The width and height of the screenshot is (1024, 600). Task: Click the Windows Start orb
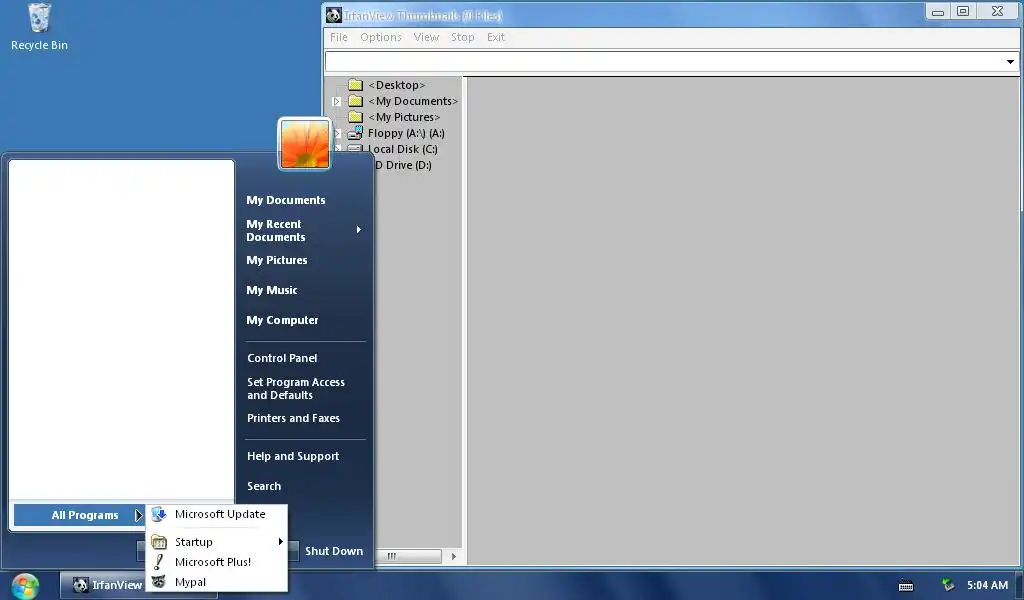tap(25, 586)
